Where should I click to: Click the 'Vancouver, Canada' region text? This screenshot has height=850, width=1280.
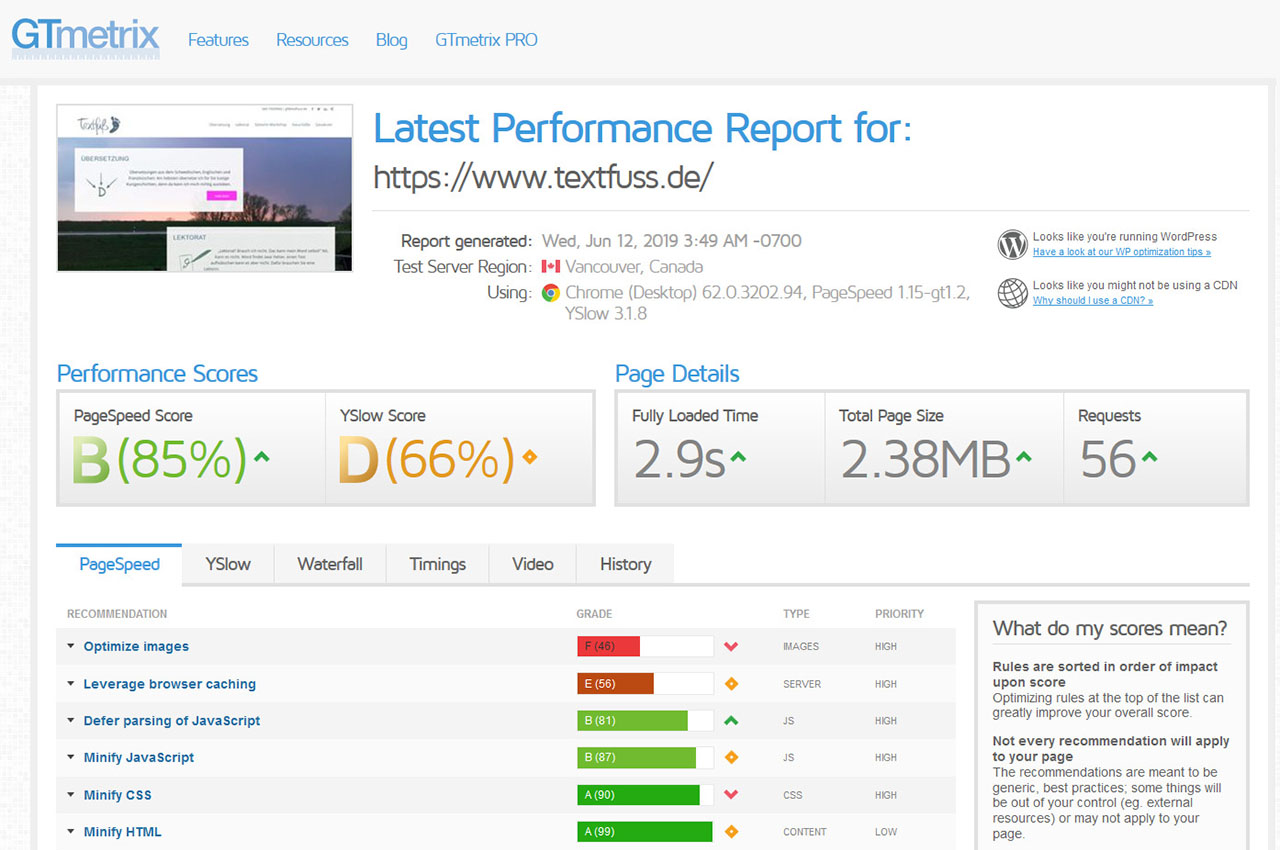click(x=634, y=267)
